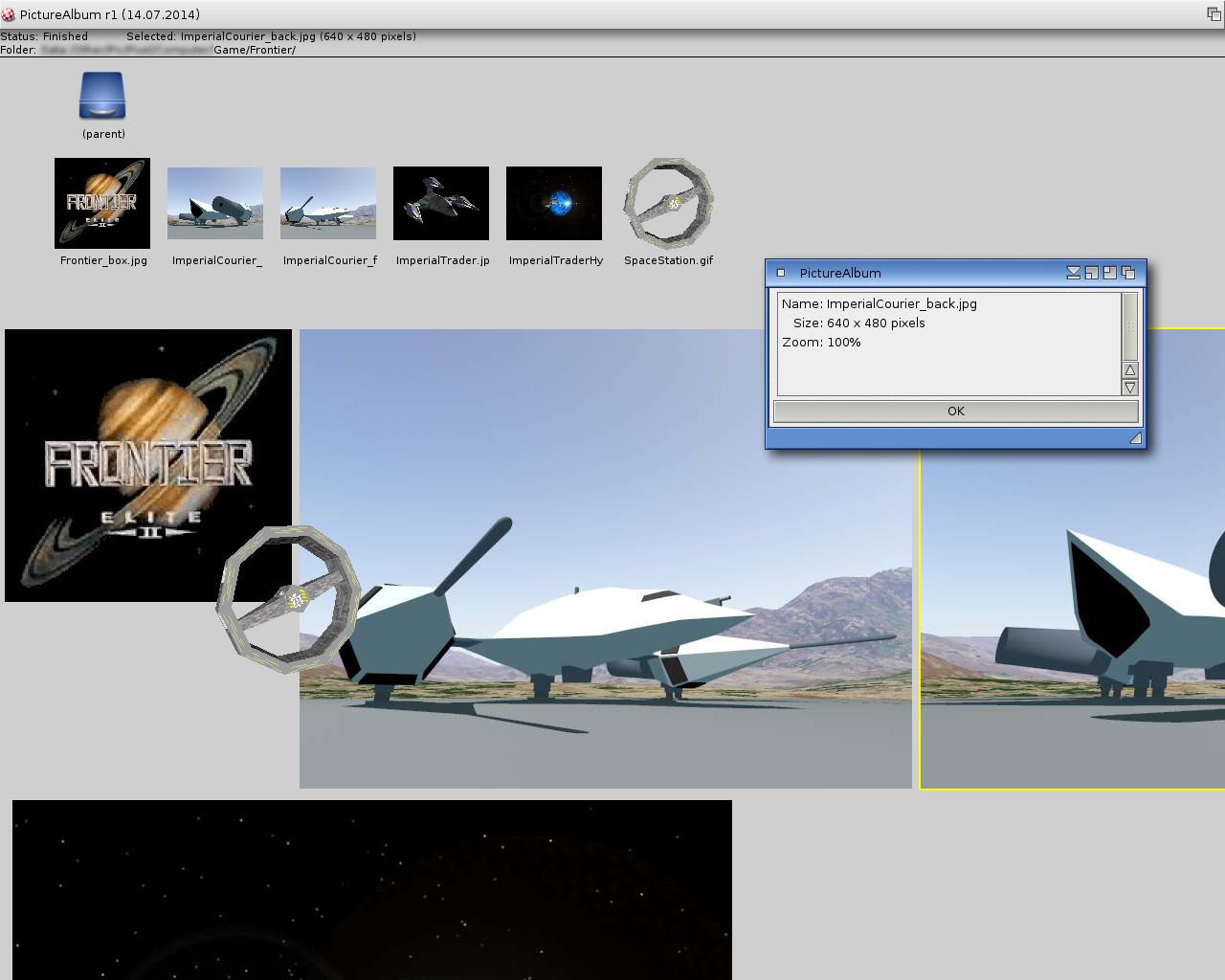This screenshot has width=1225, height=980.
Task: Click the large Frontier Elite II box image
Action: 148,465
